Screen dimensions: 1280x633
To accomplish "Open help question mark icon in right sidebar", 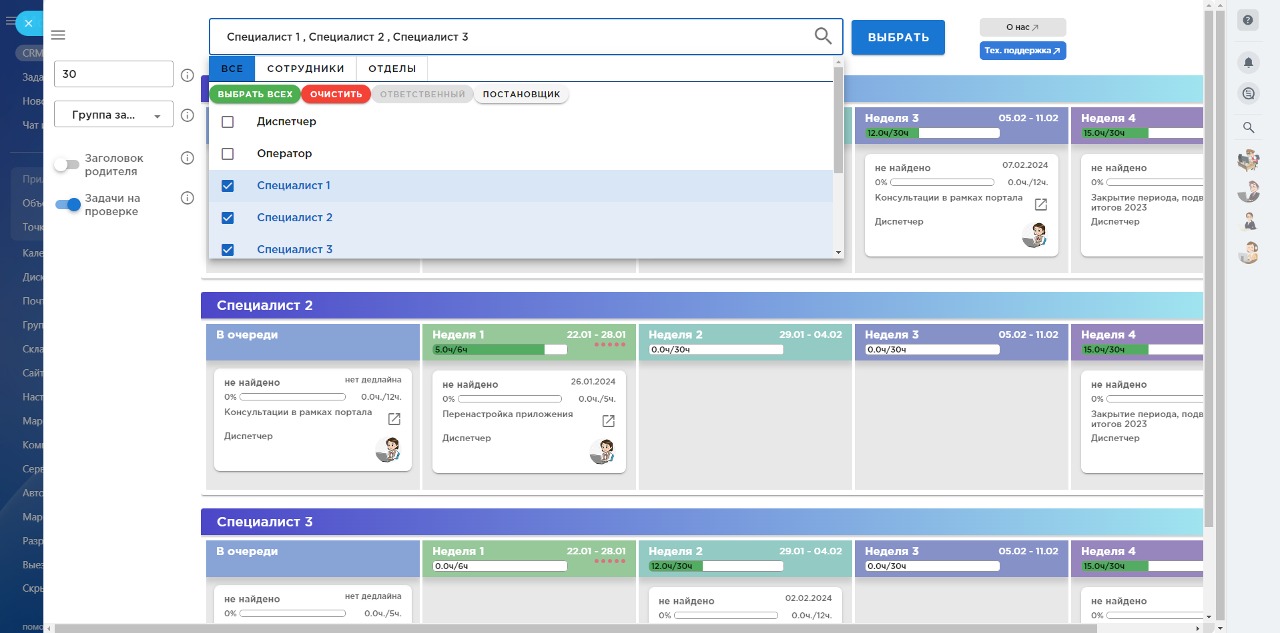I will (1248, 20).
